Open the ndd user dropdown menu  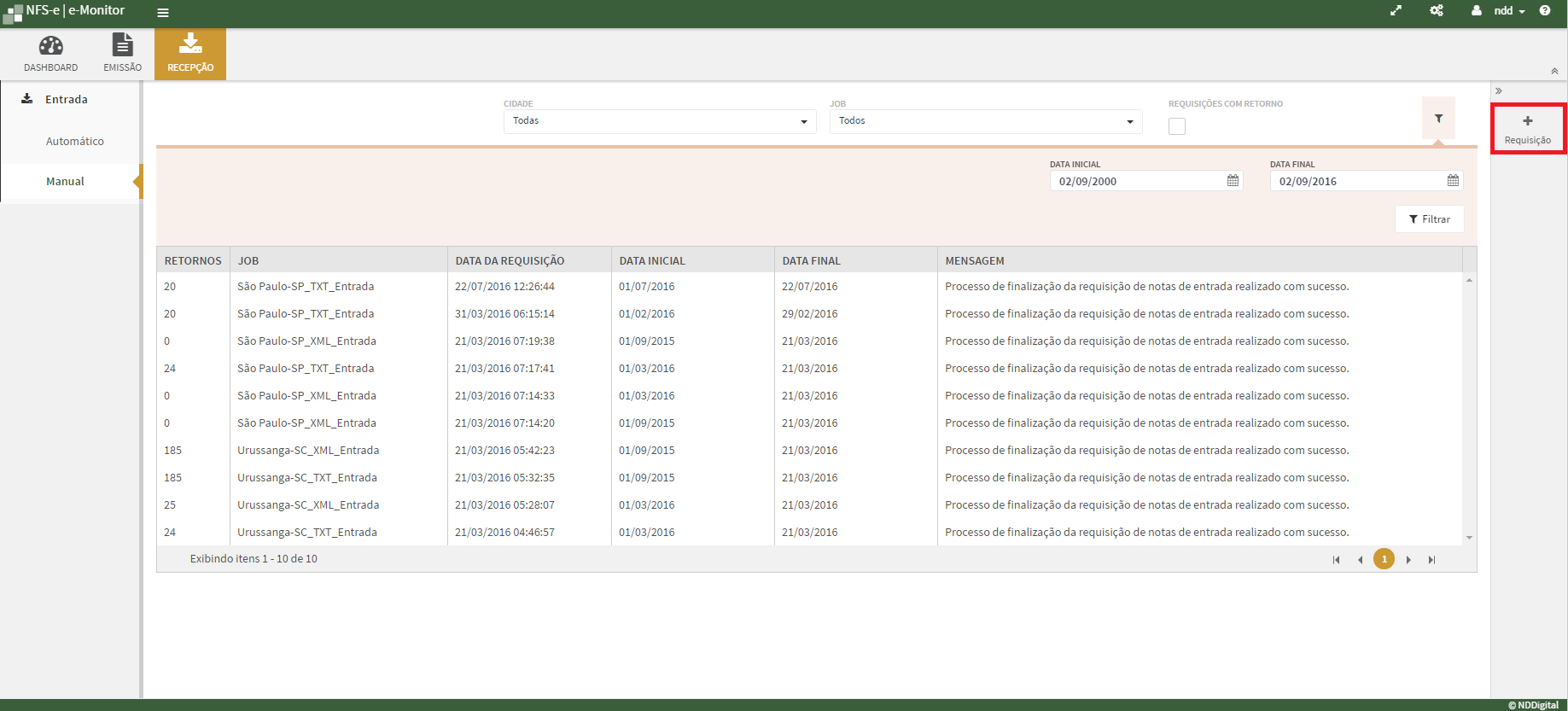(1507, 11)
